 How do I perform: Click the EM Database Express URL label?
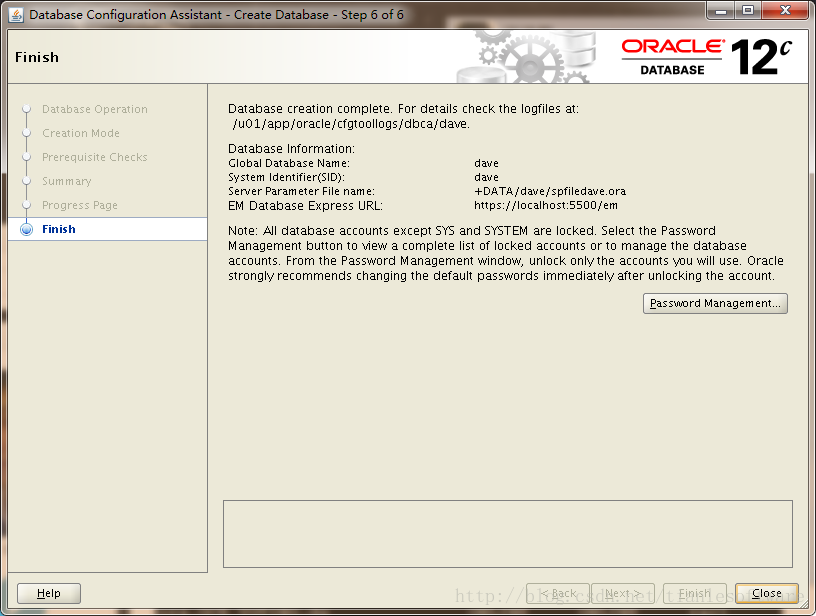305,206
